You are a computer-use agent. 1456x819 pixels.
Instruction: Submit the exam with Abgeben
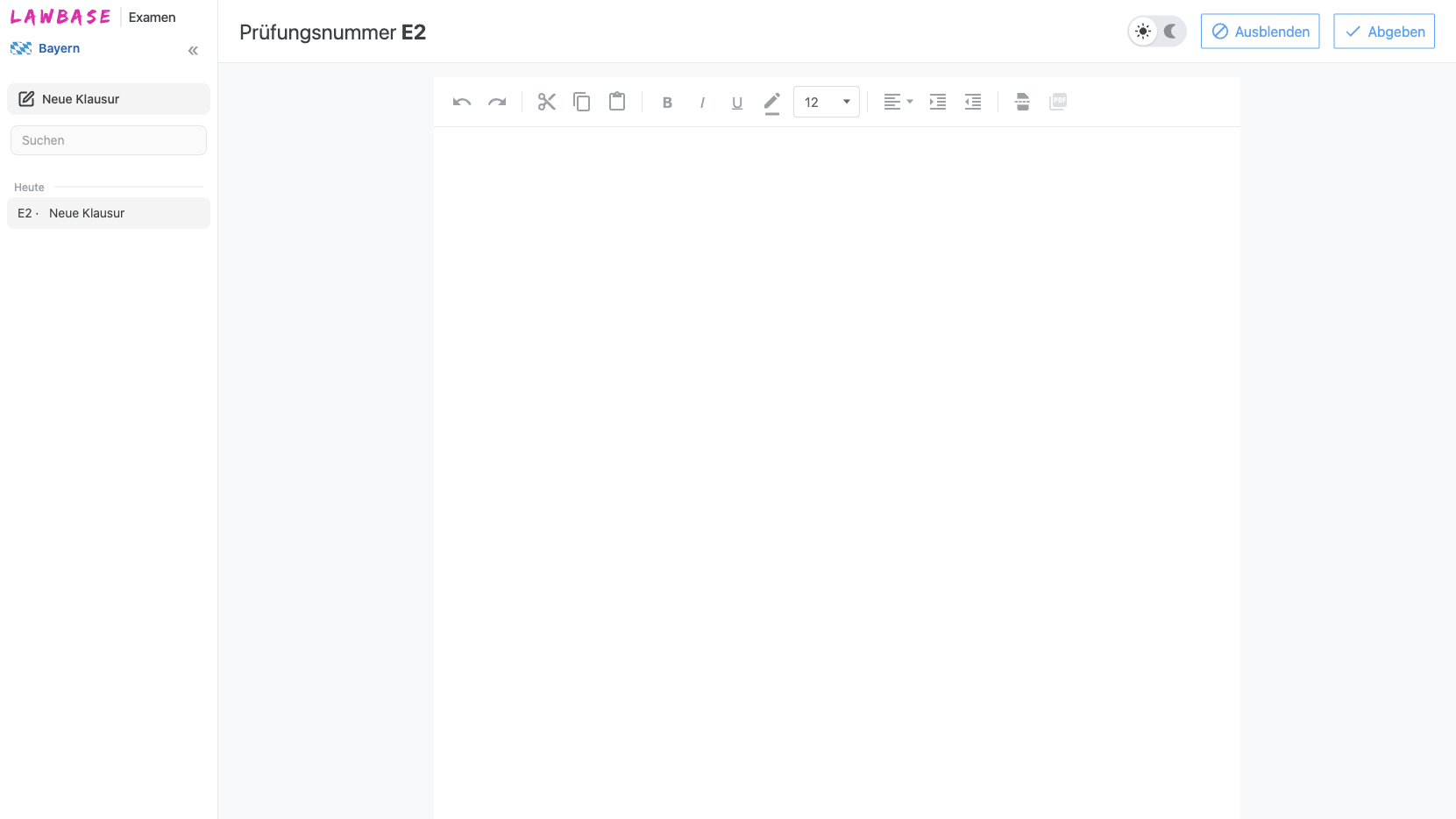click(x=1384, y=32)
